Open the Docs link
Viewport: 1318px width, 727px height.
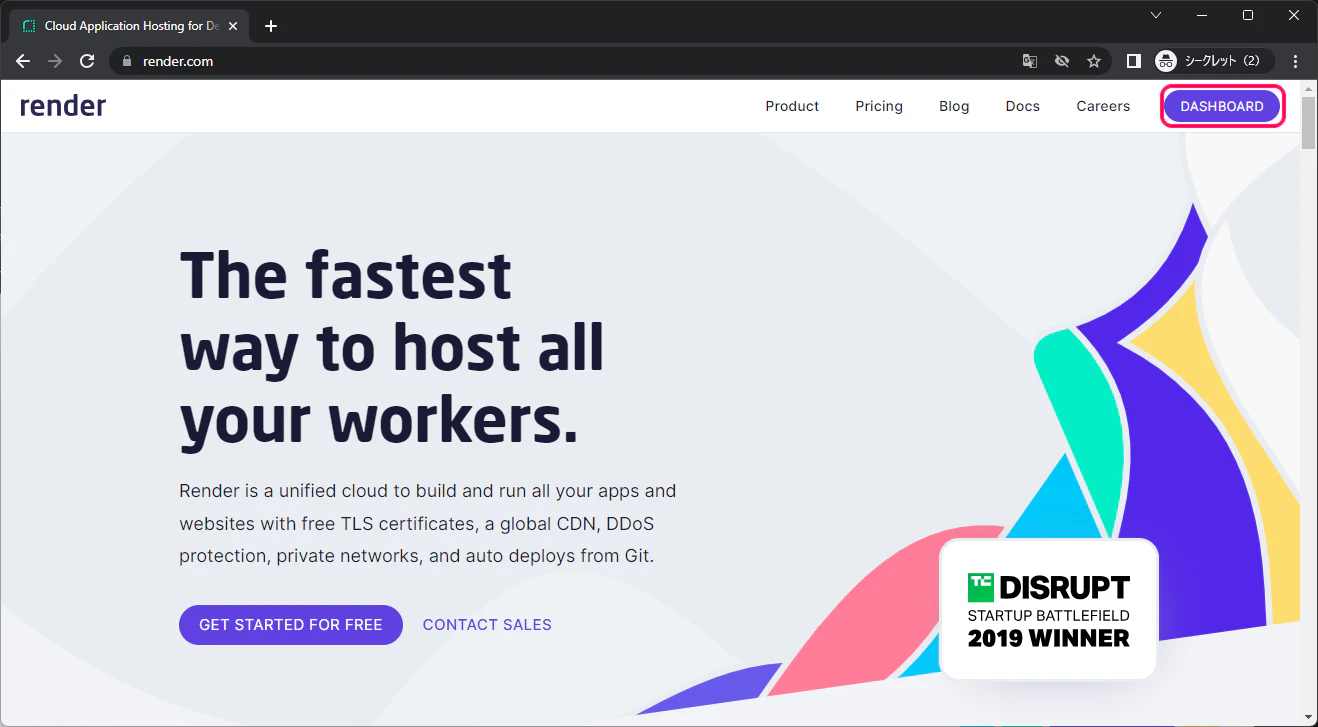pos(1022,106)
